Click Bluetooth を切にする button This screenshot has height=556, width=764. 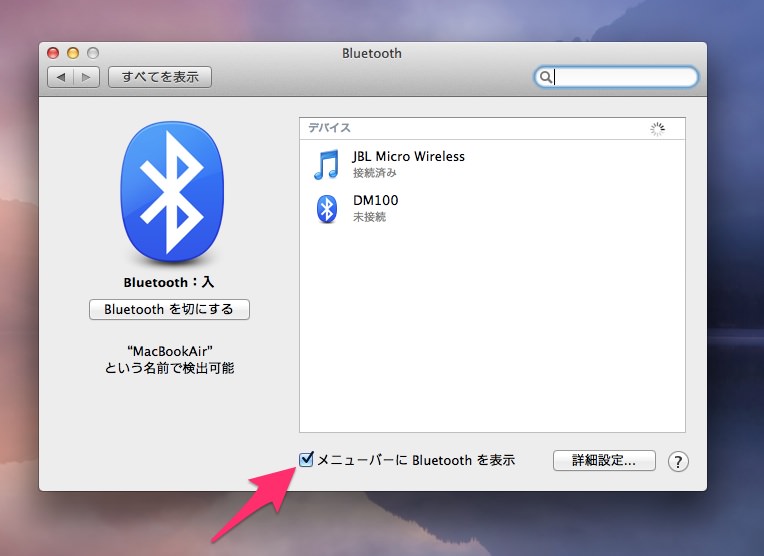point(169,309)
